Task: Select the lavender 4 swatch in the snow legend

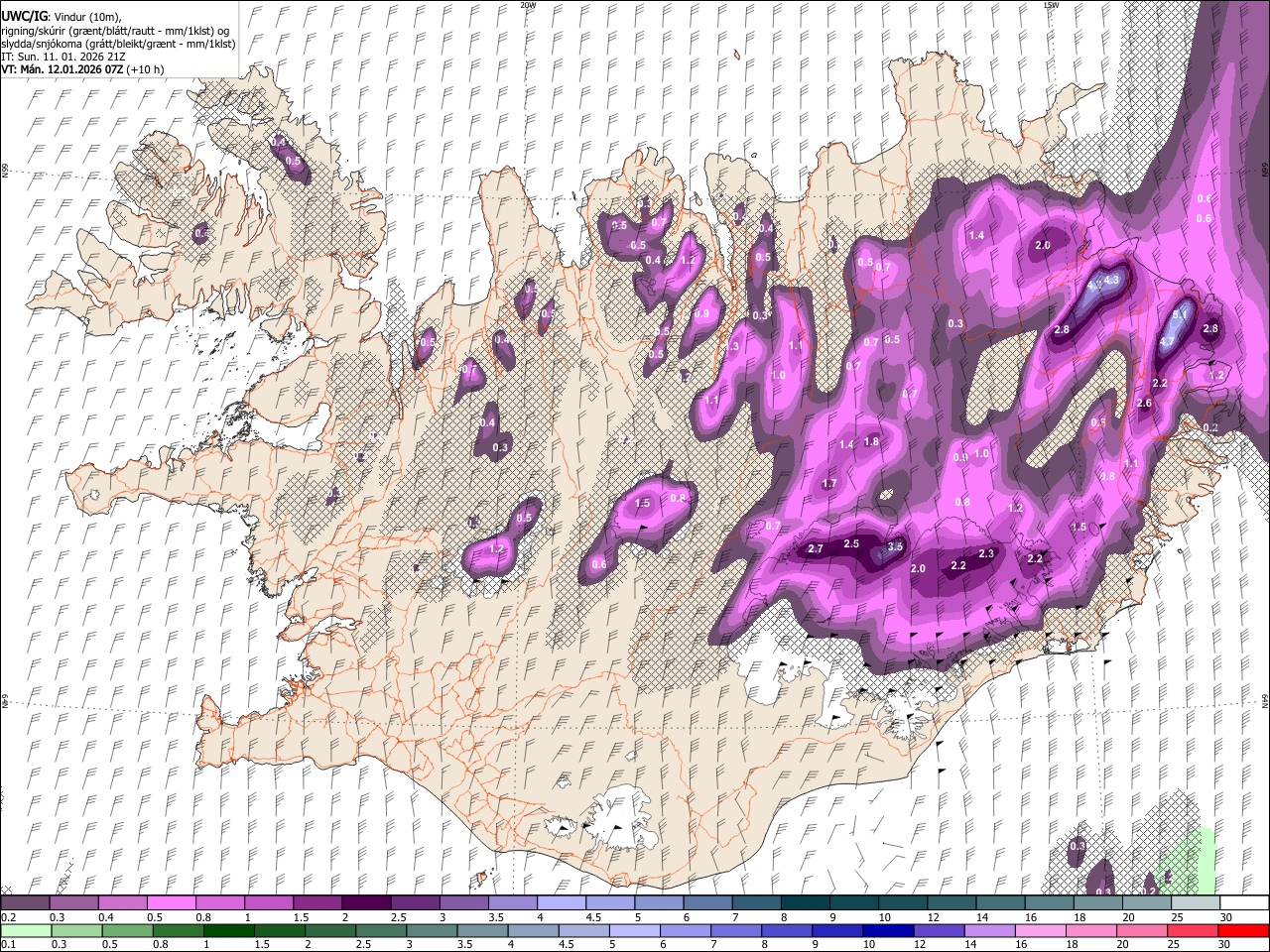Action: pyautogui.click(x=561, y=903)
